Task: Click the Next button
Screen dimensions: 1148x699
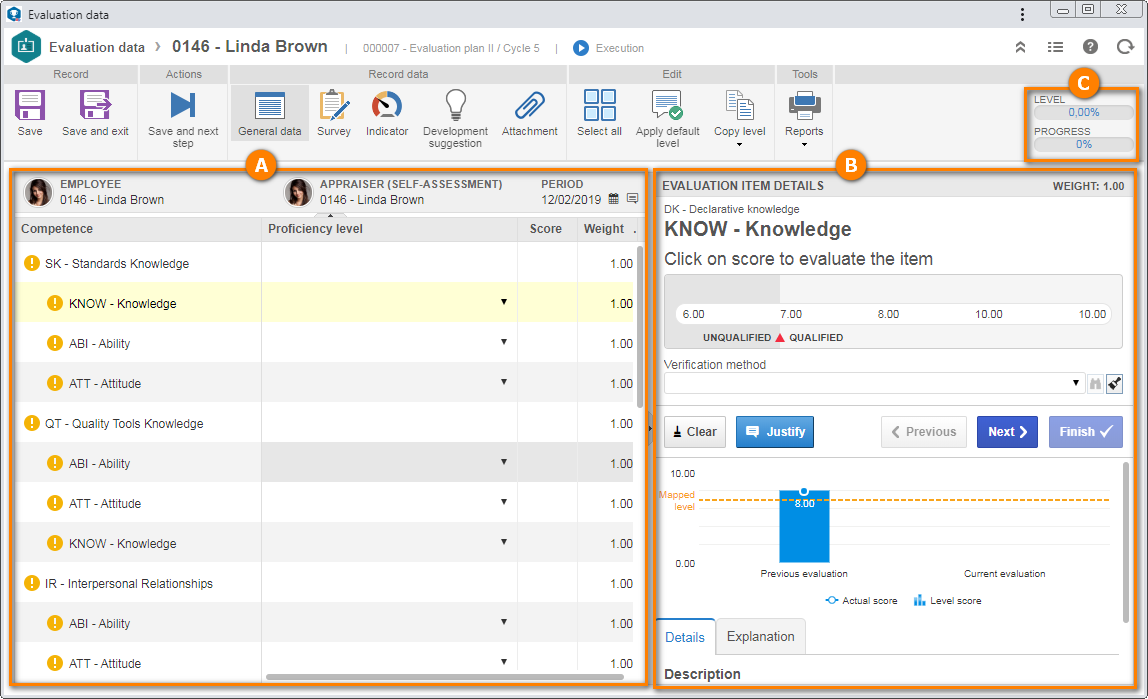Action: point(1007,432)
